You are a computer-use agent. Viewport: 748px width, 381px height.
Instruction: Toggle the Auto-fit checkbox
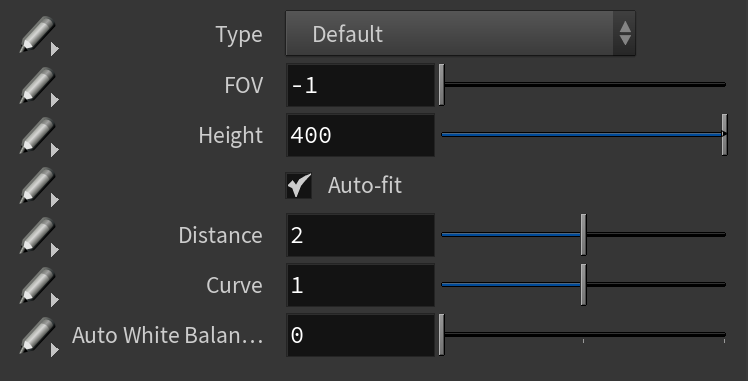299,185
